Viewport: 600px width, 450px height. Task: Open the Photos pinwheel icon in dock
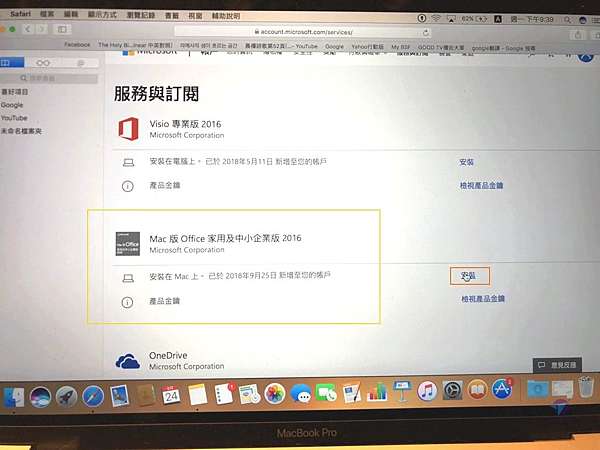[275, 394]
